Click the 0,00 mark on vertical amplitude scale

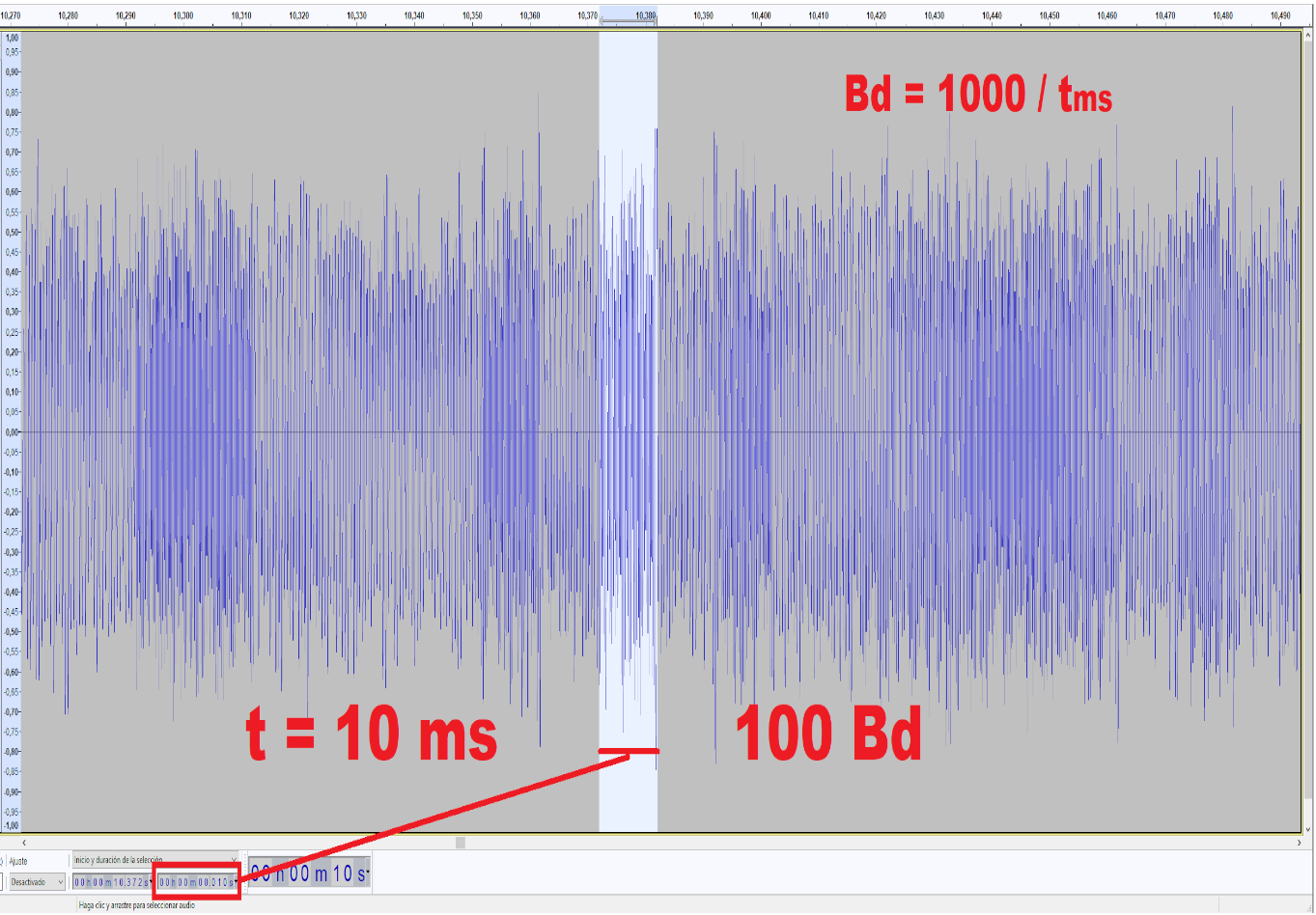[12, 432]
